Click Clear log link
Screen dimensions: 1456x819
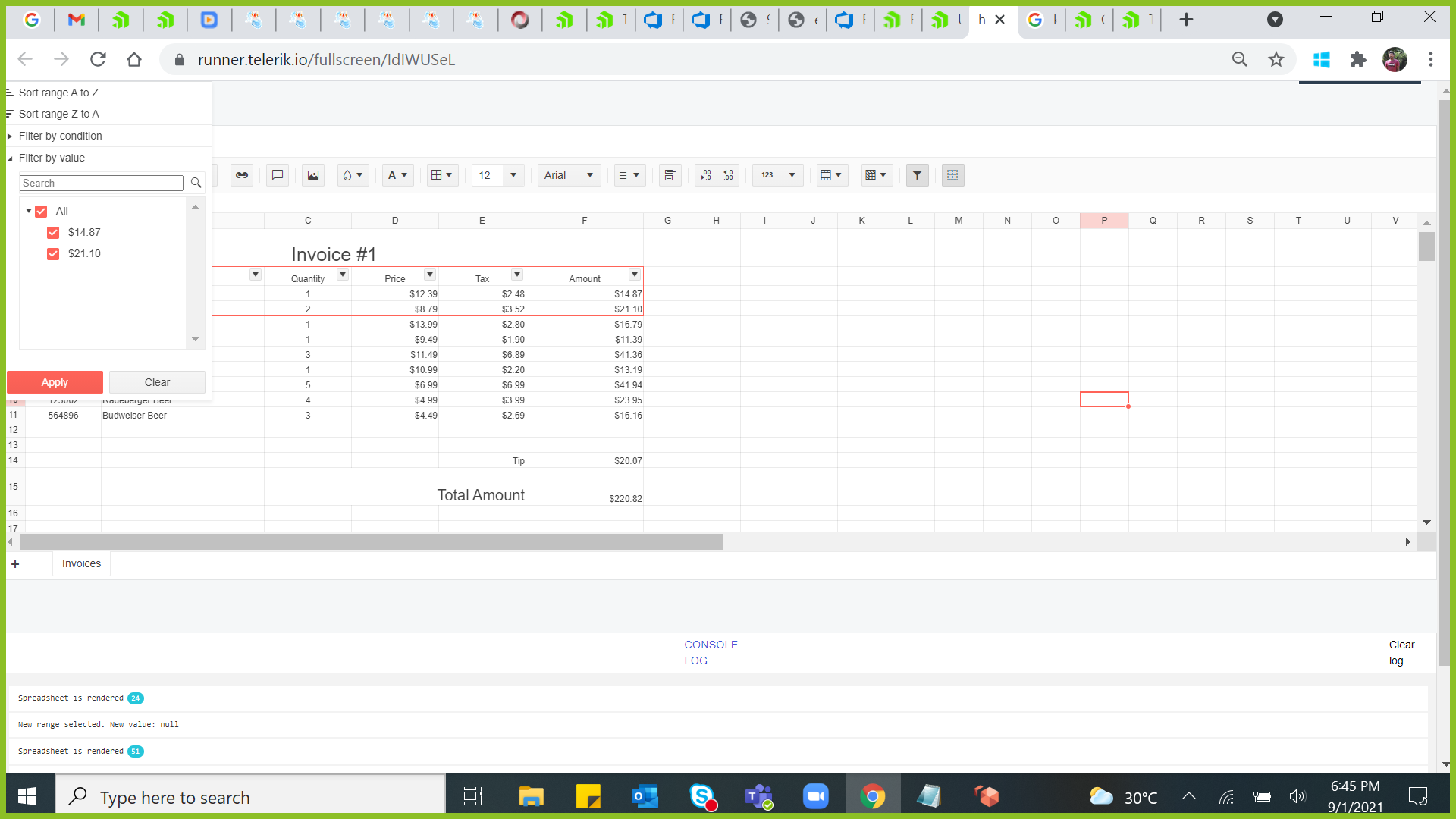point(1401,652)
